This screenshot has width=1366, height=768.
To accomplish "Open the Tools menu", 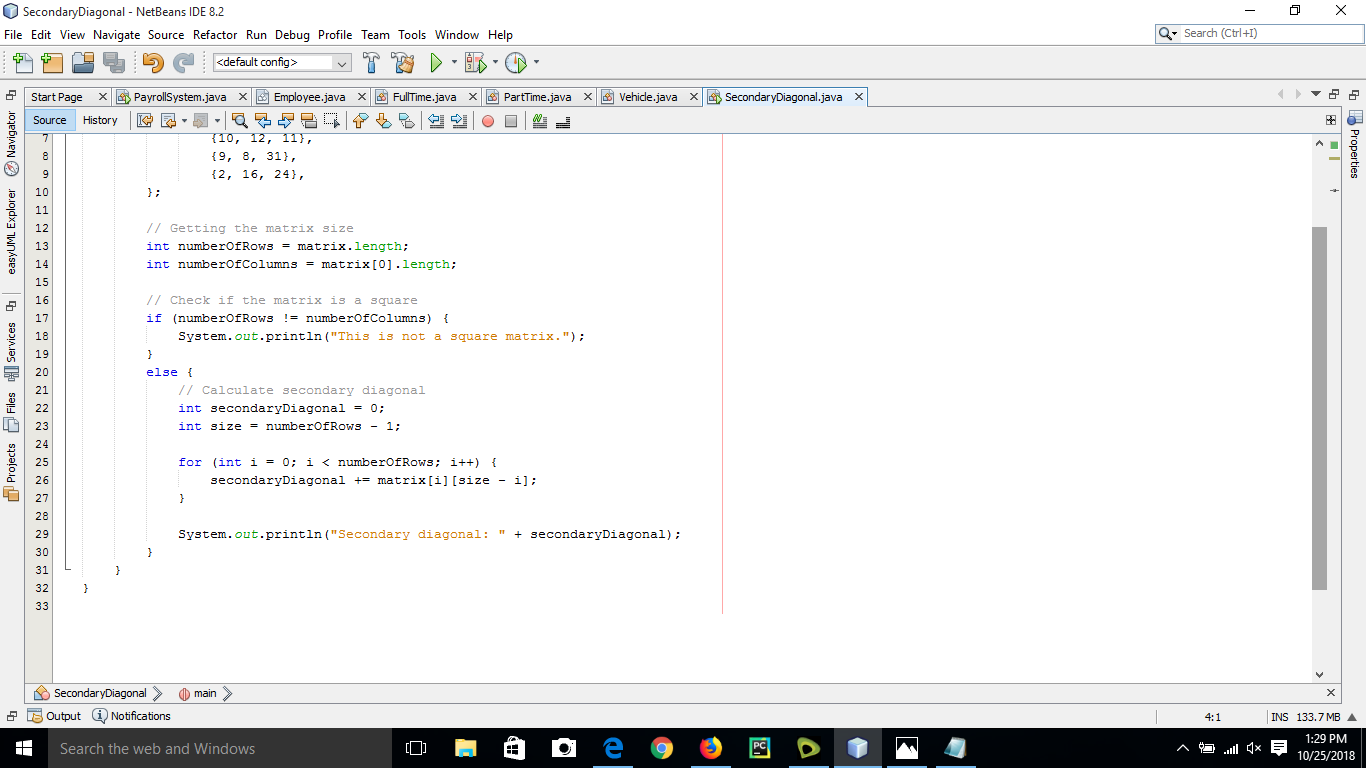I will tap(412, 34).
